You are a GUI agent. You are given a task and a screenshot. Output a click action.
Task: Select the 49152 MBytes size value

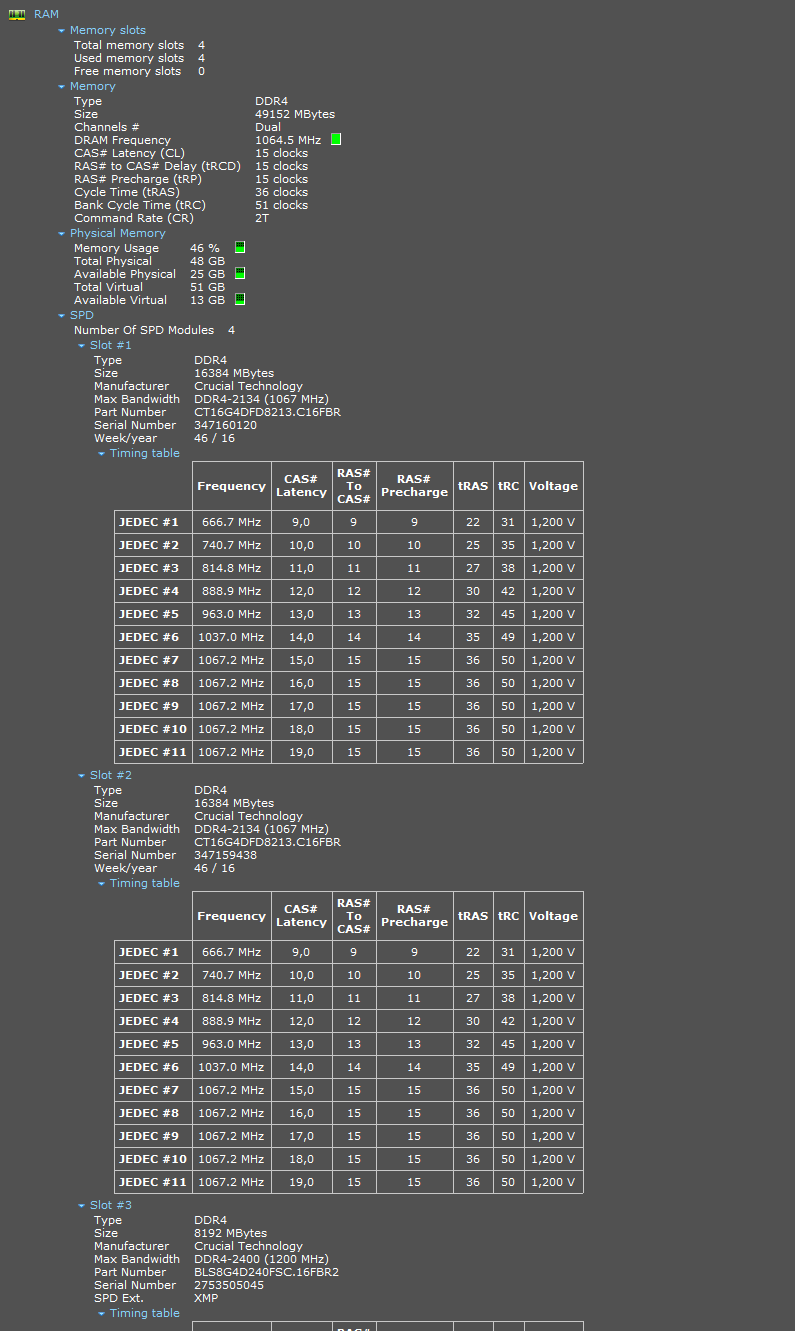pyautogui.click(x=295, y=114)
